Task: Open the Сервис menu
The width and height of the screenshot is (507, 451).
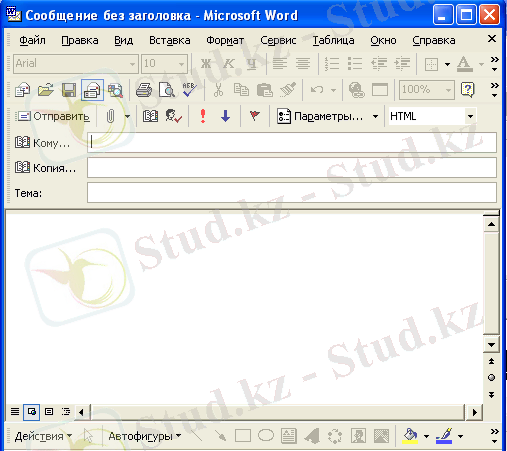Action: 278,40
